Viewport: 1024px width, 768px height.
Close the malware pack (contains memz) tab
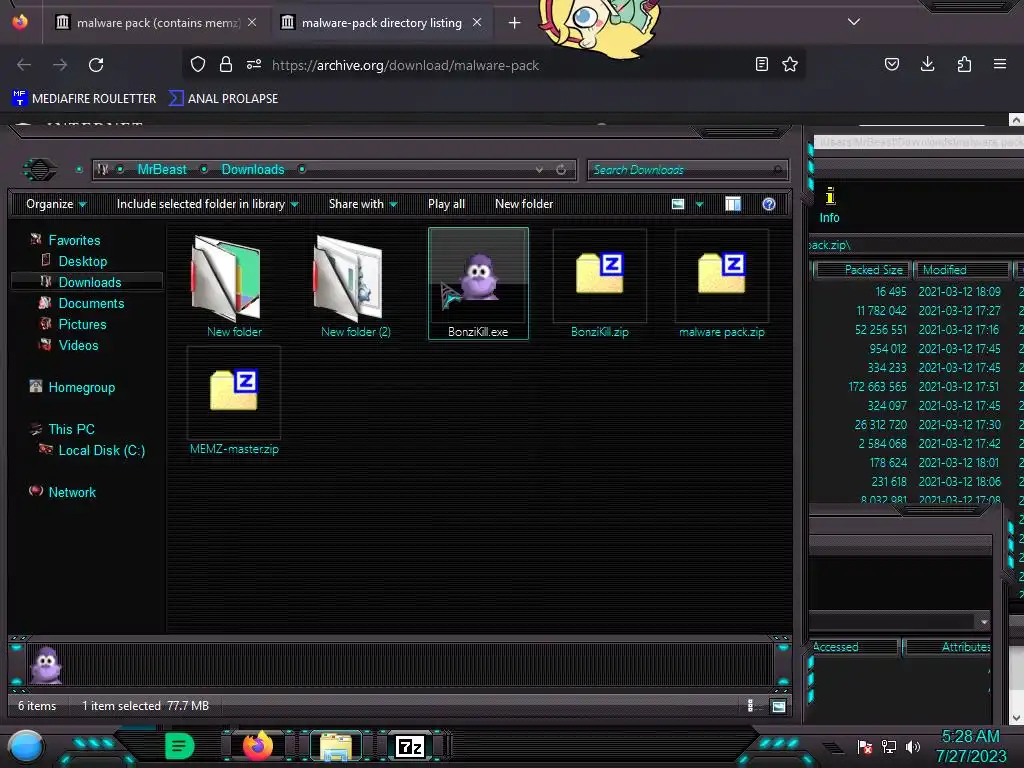pos(252,23)
